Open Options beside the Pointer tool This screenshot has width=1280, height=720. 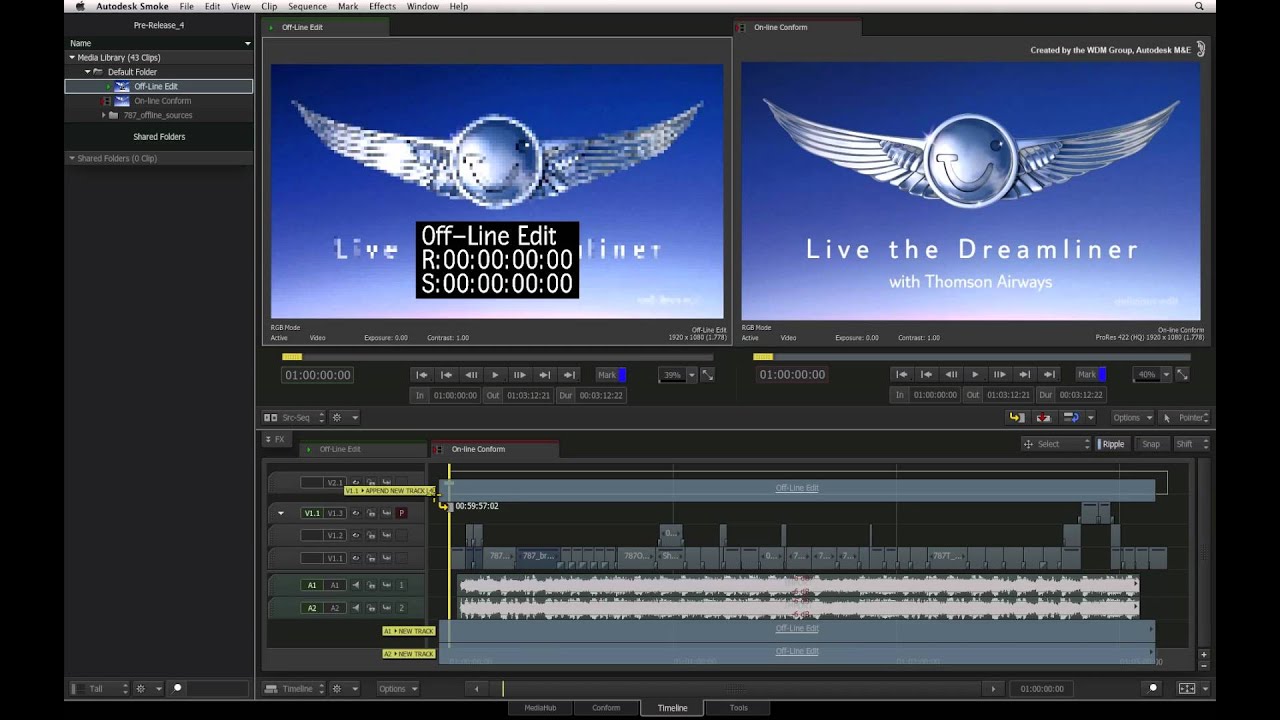(1131, 418)
